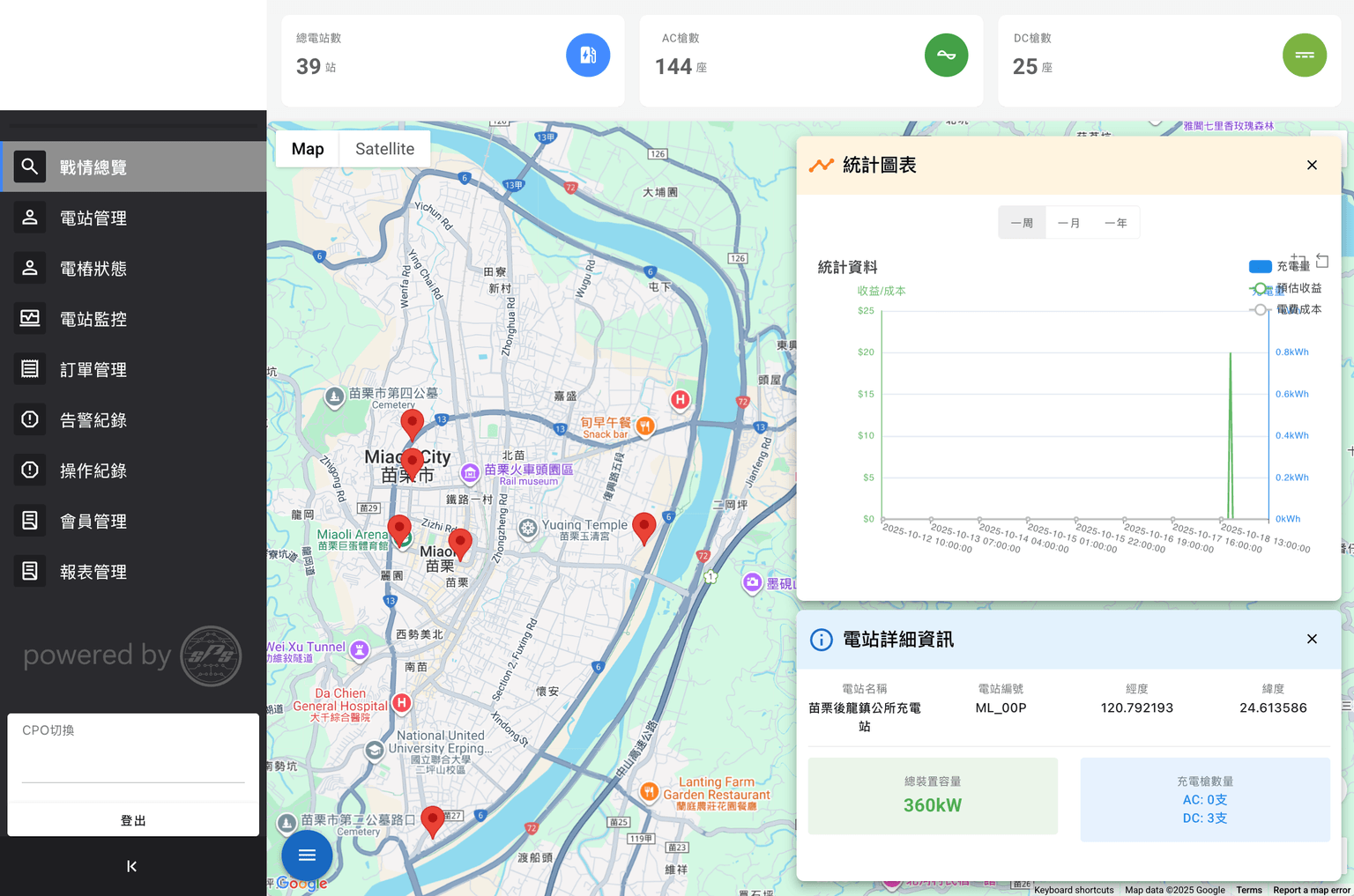This screenshot has width=1354, height=896.
Task: Select the 一周 time range
Action: tap(1022, 223)
